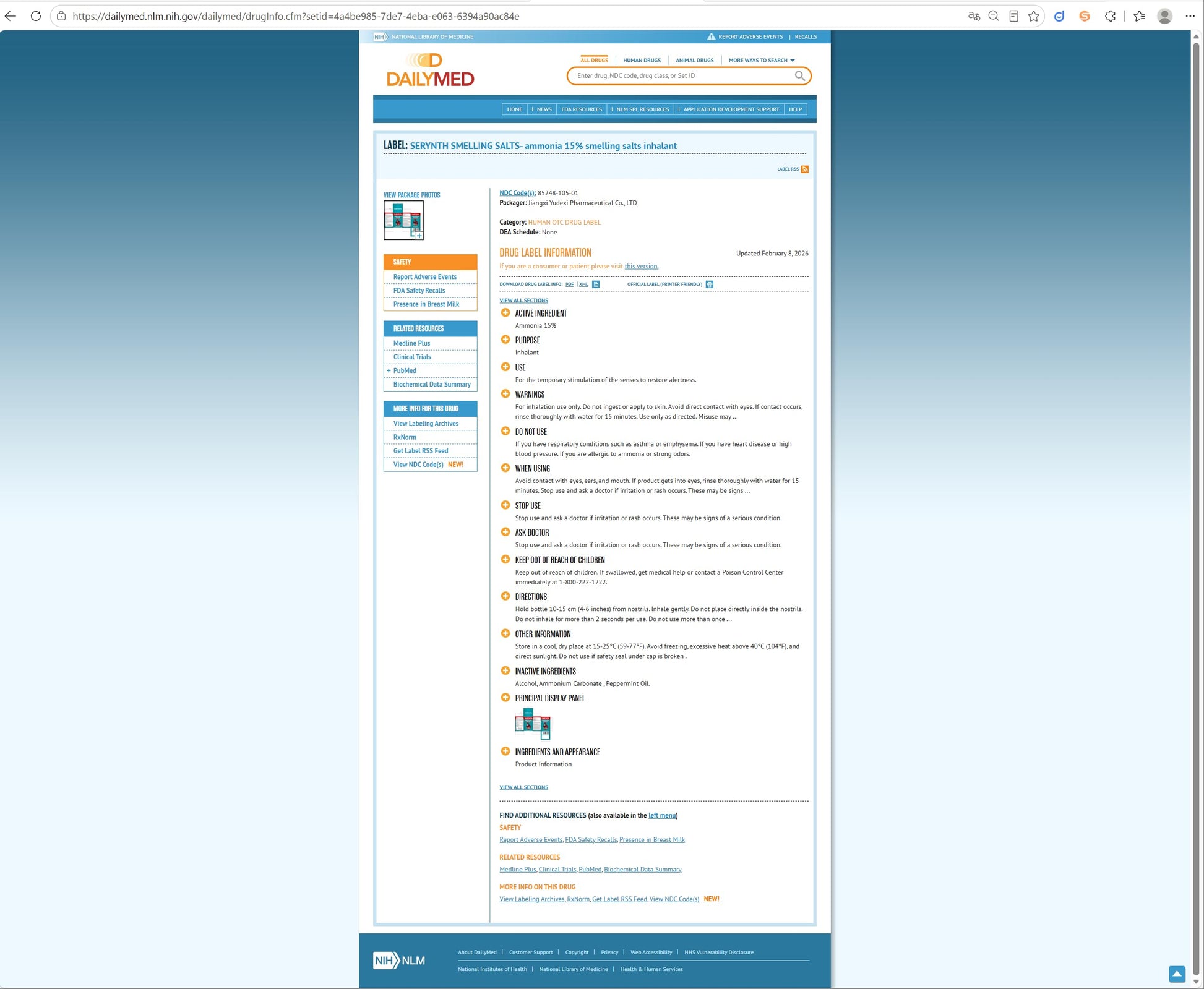Open the browser settings and more menu

(1190, 16)
